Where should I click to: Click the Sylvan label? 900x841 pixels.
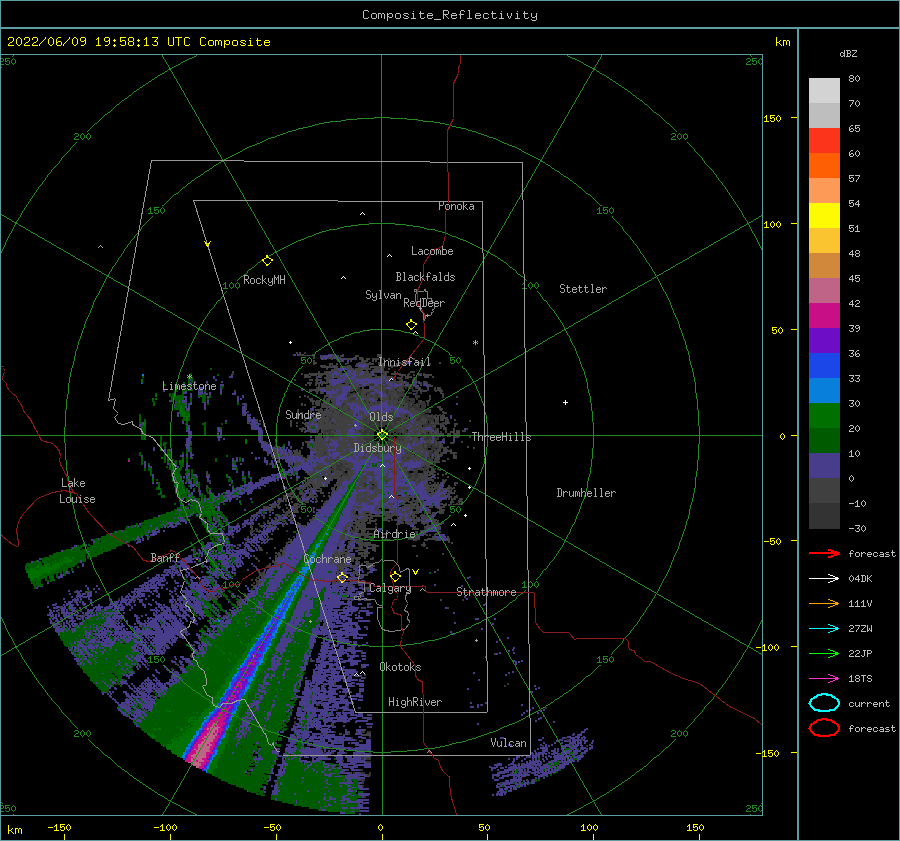(x=383, y=295)
